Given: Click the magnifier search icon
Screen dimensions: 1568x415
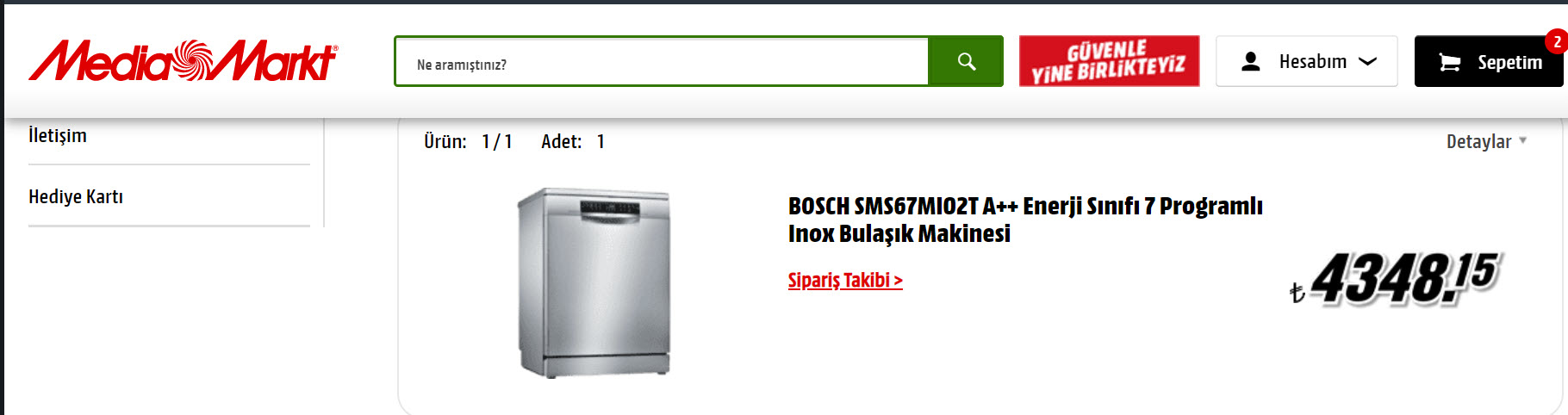Looking at the screenshot, I should [967, 61].
